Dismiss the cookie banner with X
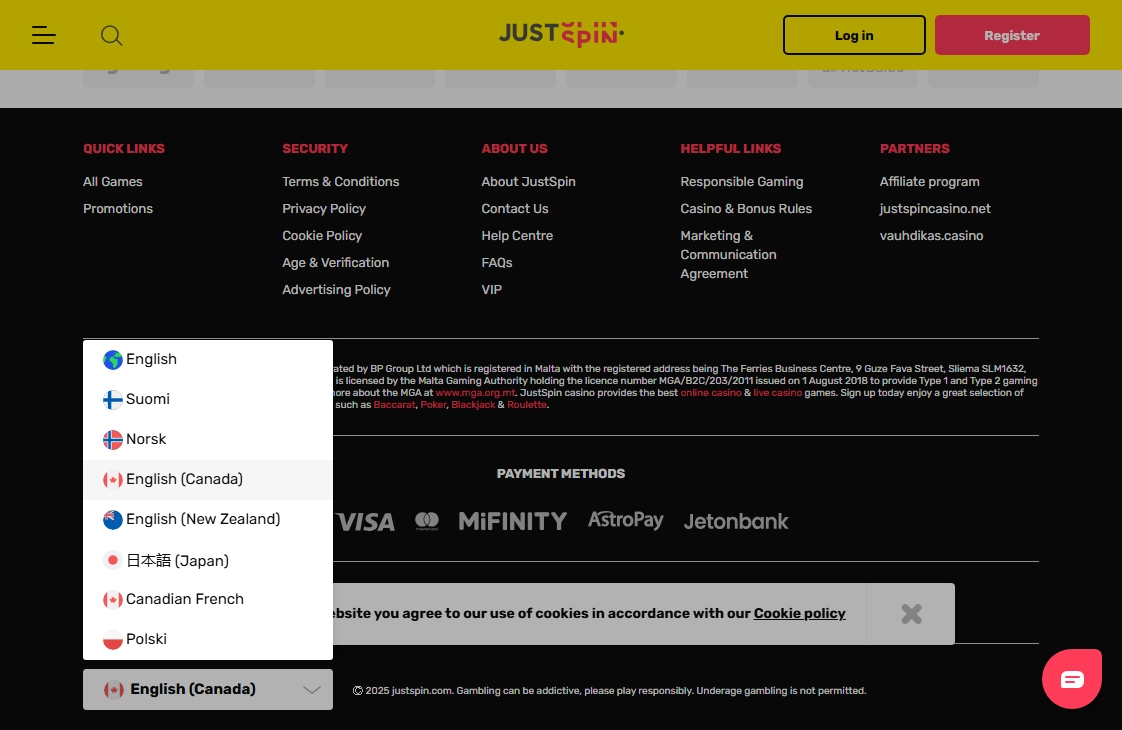Image resolution: width=1122 pixels, height=730 pixels. (910, 614)
